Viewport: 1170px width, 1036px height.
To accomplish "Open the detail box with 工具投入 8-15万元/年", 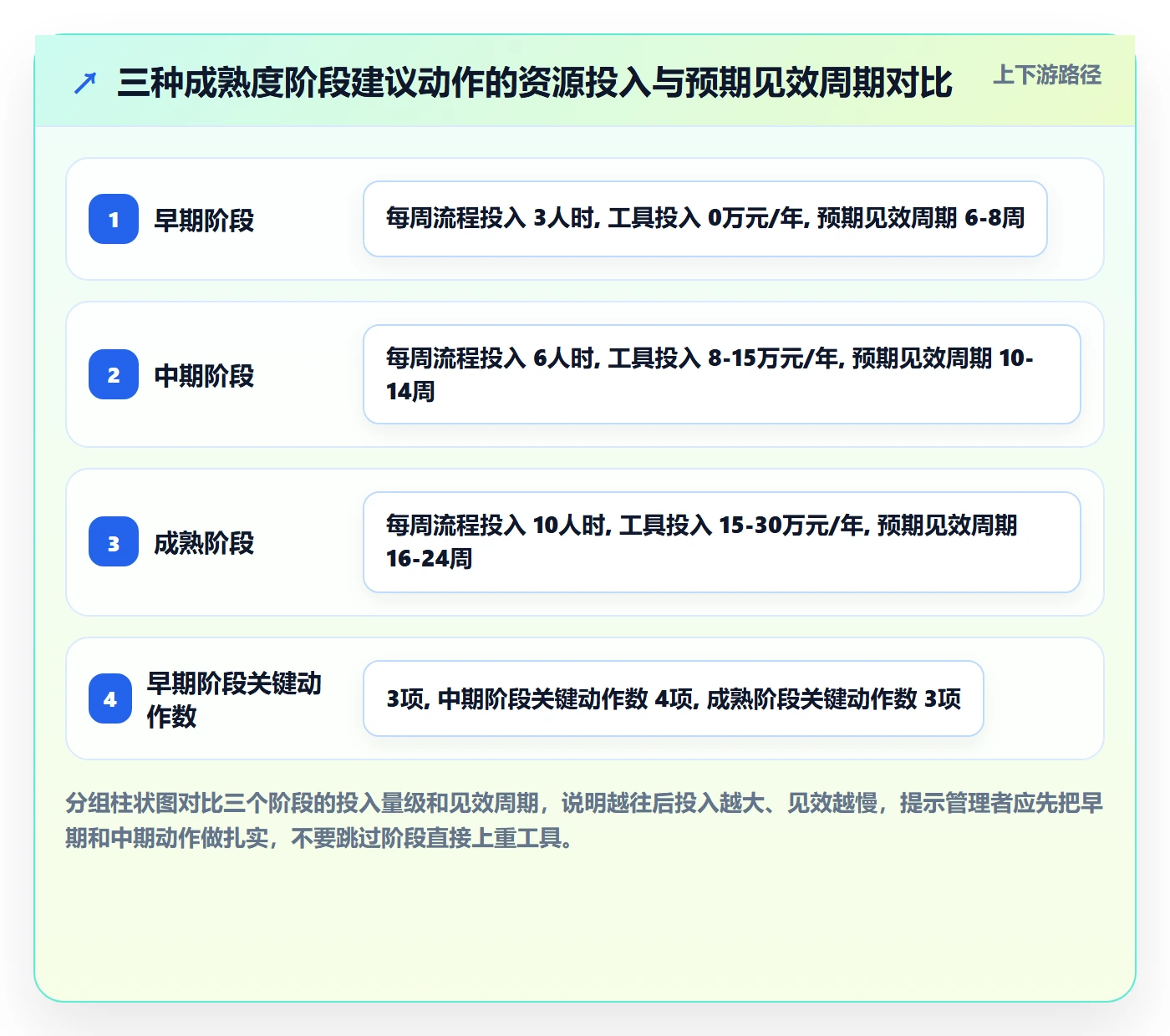I will pyautogui.click(x=722, y=374).
